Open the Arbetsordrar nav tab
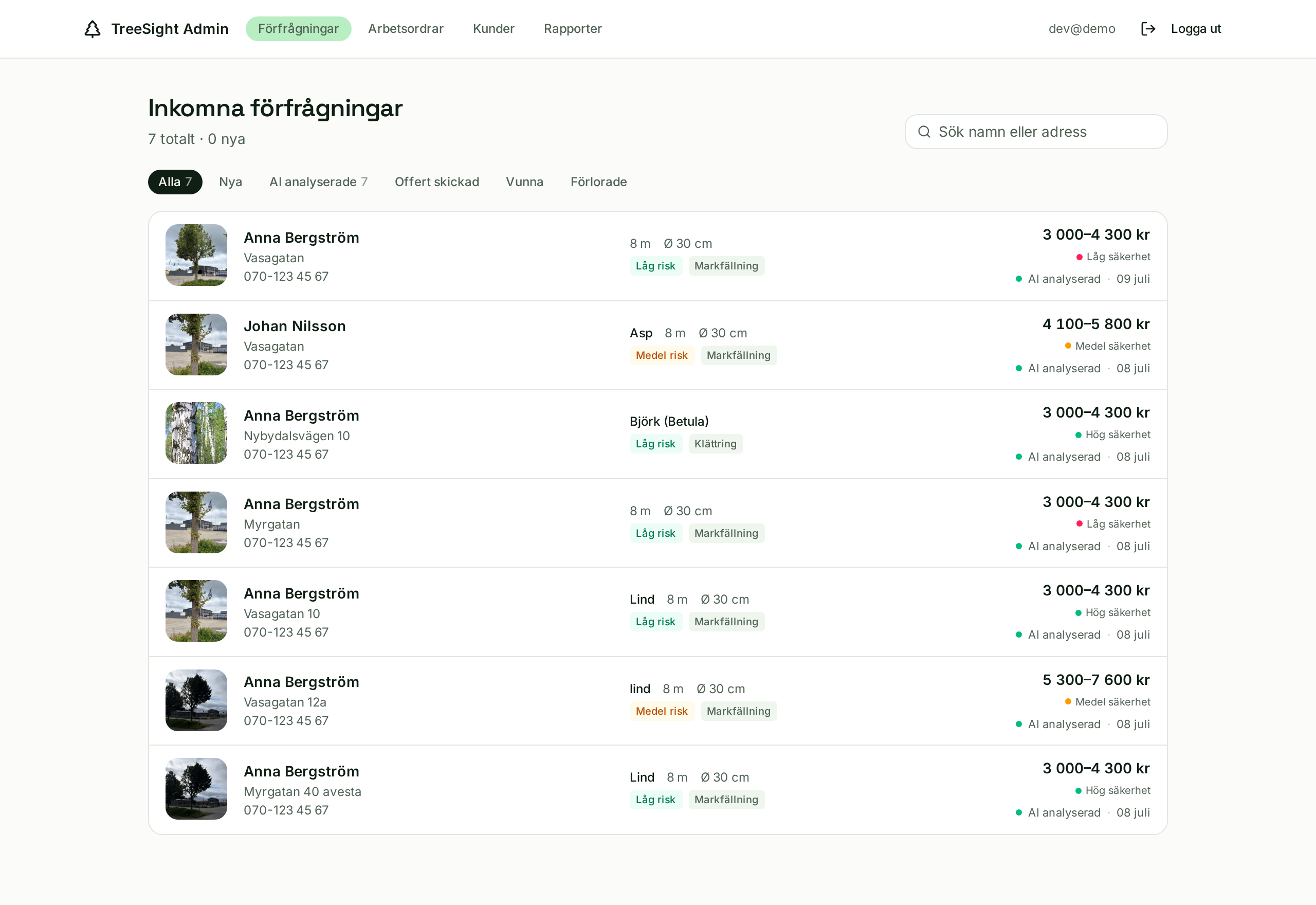 [406, 29]
